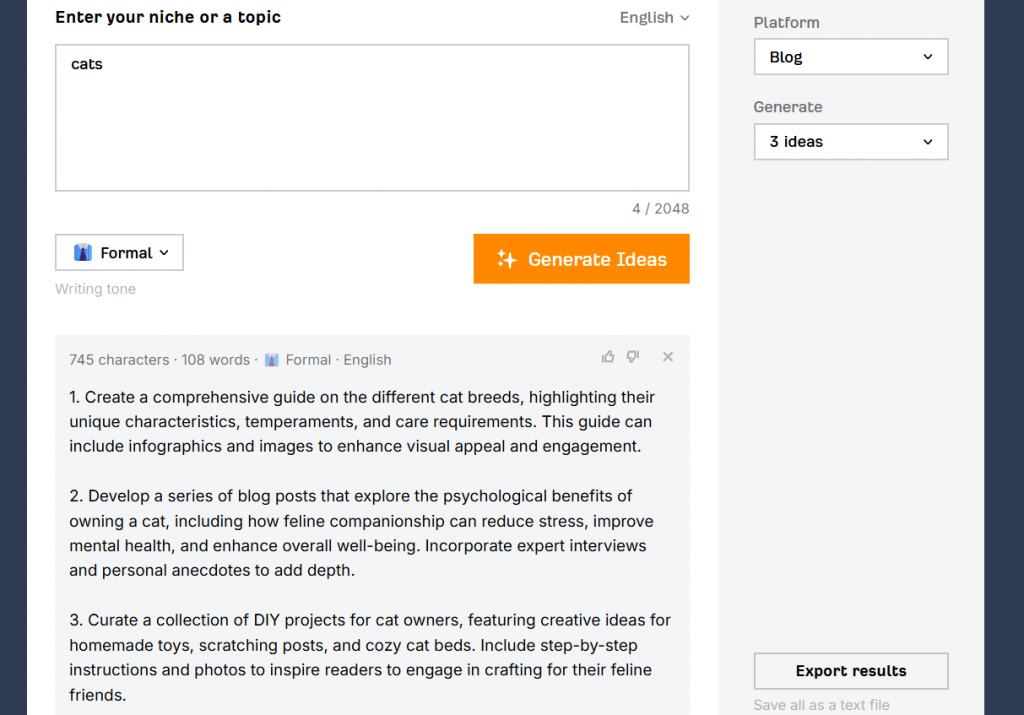Dismiss the generated results with X icon

point(668,357)
